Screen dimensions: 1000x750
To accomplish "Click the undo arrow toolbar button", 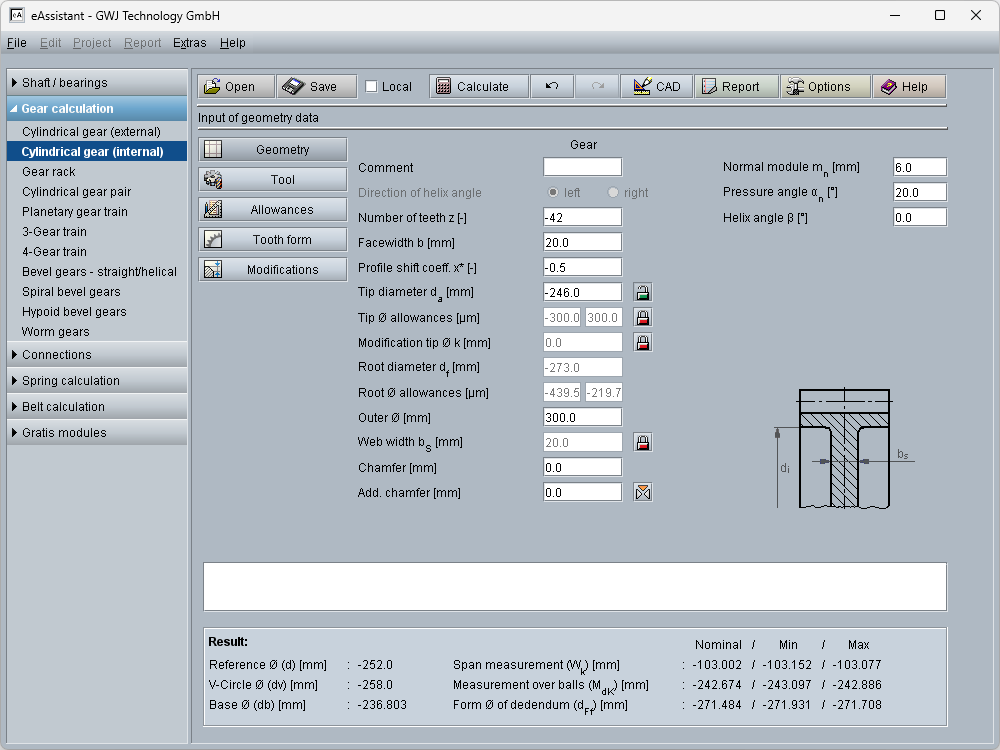I will 552,87.
